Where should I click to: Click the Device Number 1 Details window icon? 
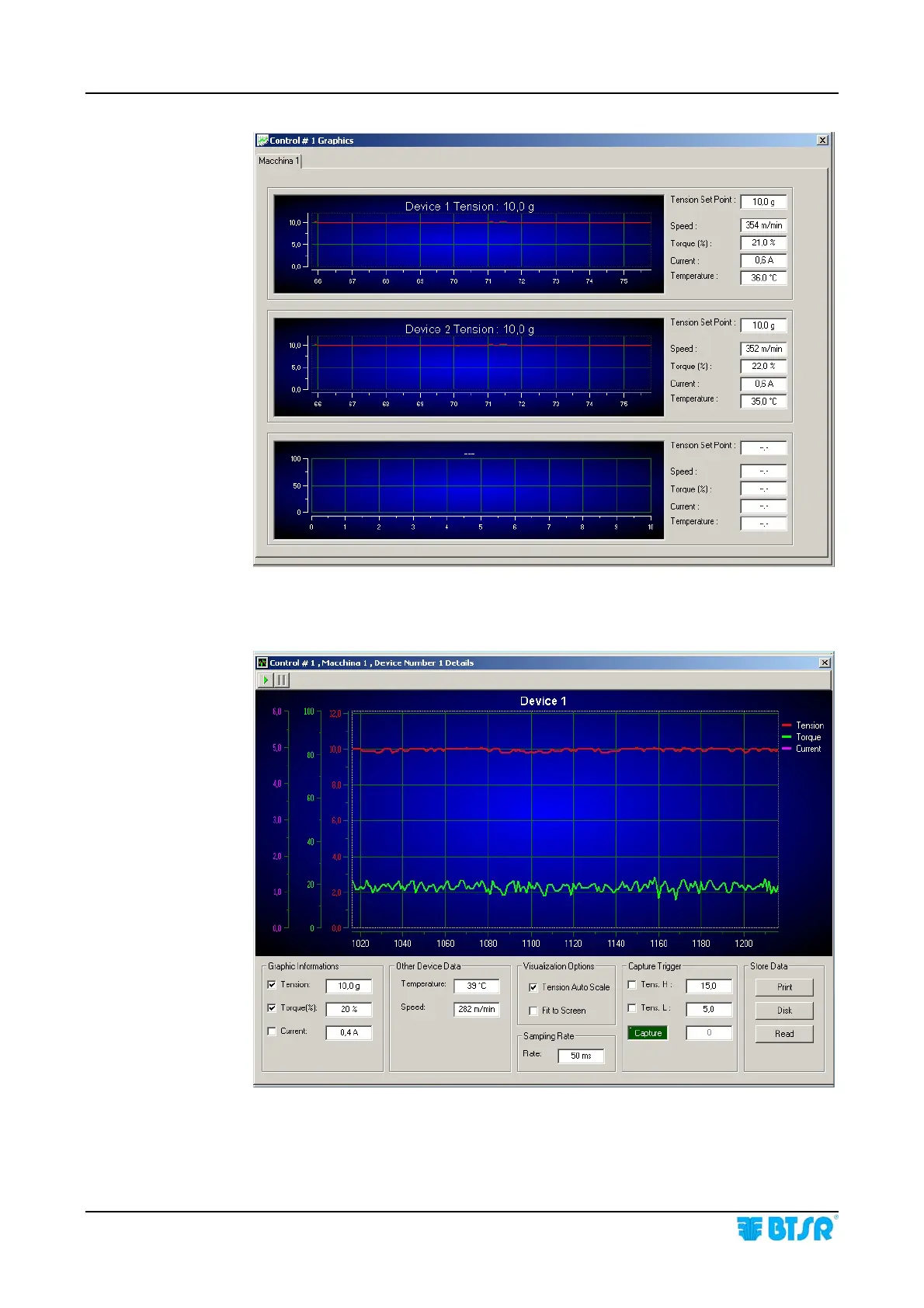point(262,663)
